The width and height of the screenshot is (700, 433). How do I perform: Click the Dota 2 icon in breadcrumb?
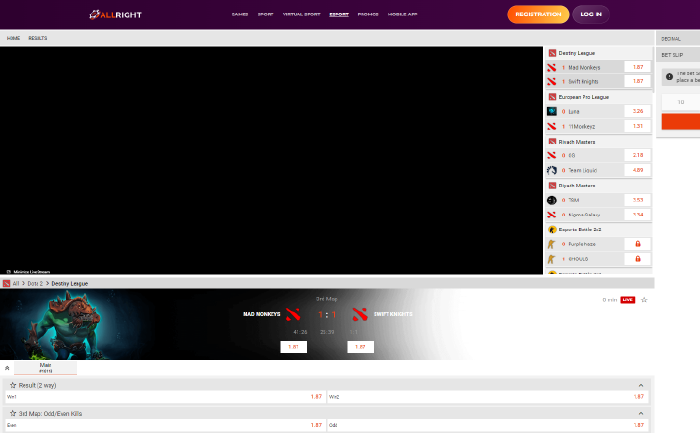pos(6,283)
